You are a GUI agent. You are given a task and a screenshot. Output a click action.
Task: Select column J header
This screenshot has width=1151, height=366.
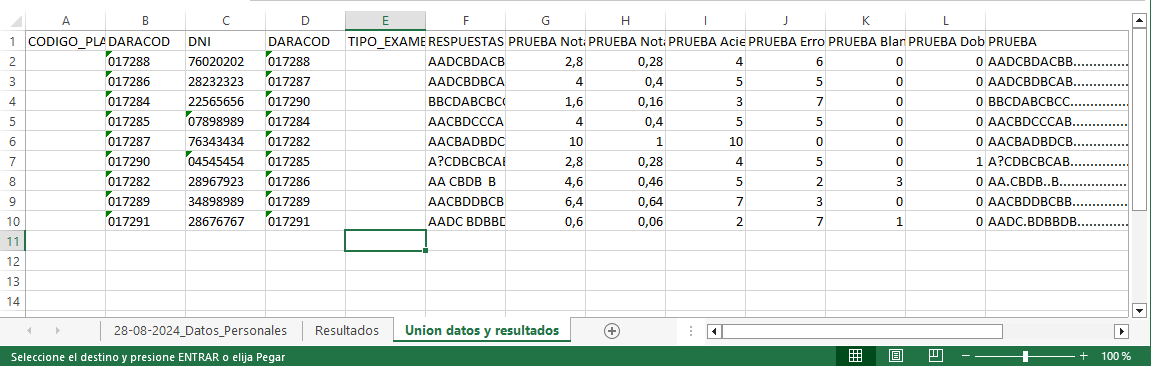pos(785,21)
